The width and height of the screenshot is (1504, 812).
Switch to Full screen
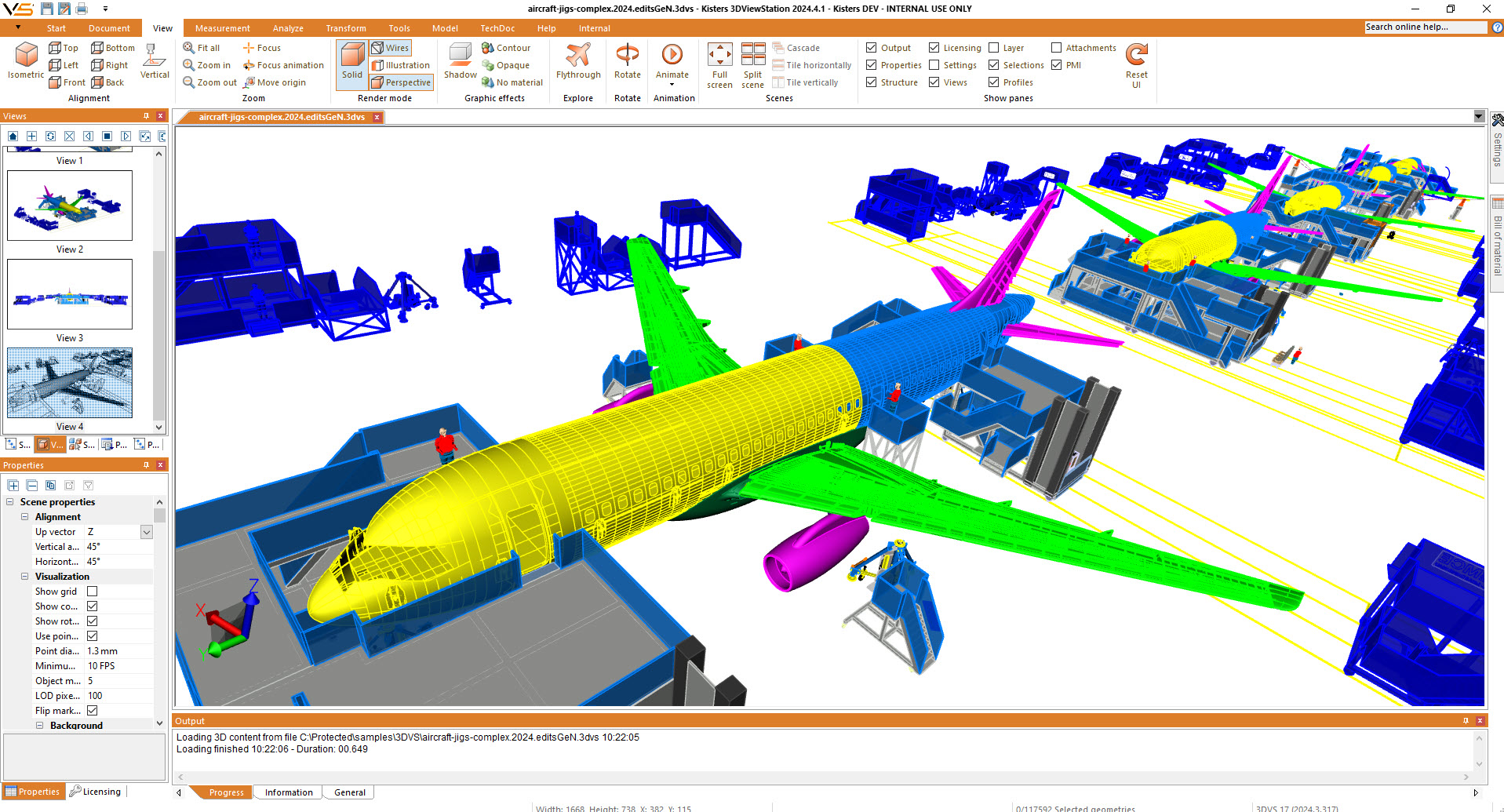[x=719, y=66]
